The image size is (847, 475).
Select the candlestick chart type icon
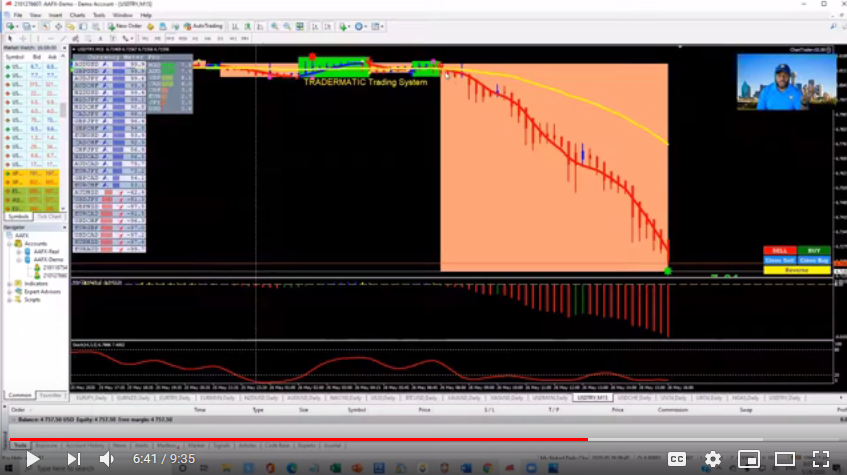(x=247, y=26)
